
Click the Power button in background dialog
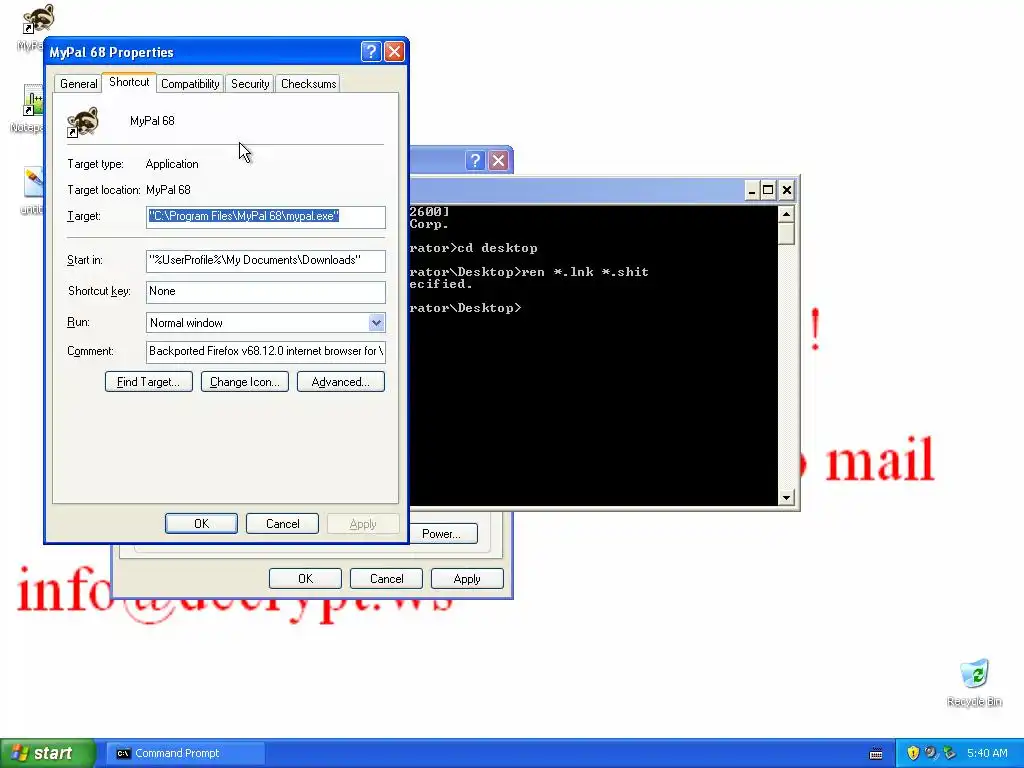pos(443,534)
